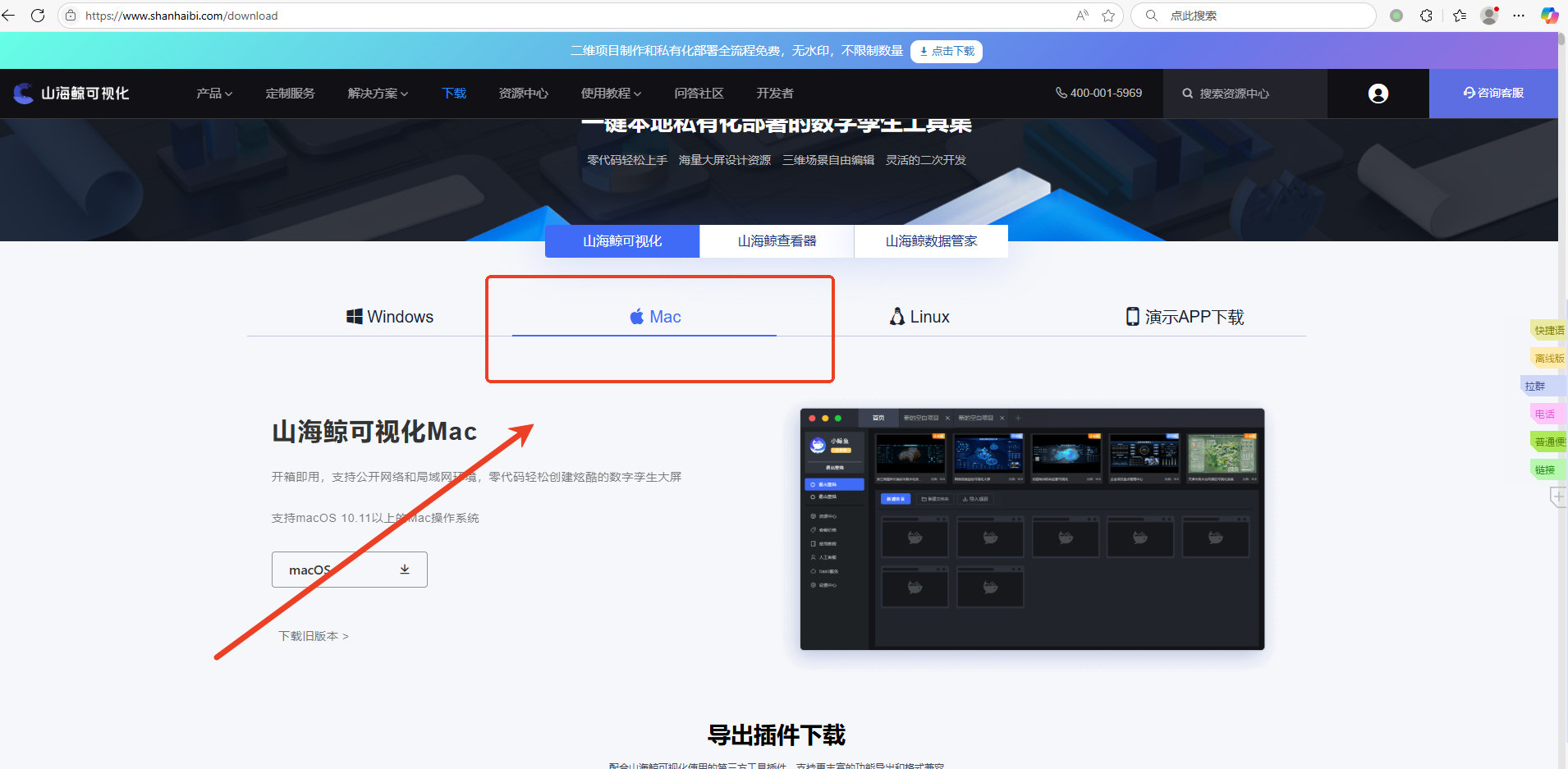This screenshot has height=769, width=1568.
Task: Open the 资源中心 nav item
Action: coord(523,94)
